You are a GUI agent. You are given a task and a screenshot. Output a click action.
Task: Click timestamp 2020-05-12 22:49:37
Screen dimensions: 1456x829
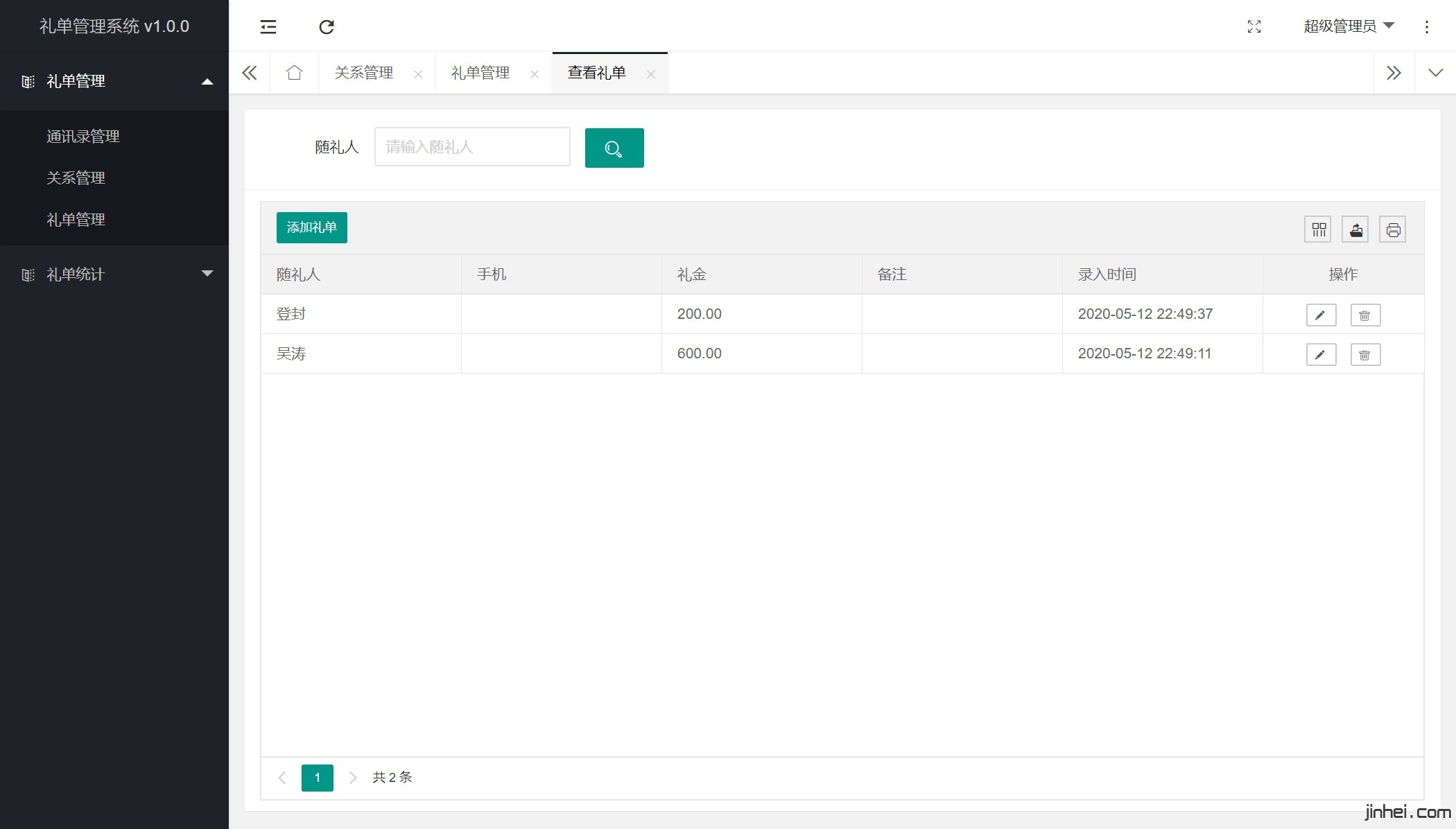(x=1145, y=314)
